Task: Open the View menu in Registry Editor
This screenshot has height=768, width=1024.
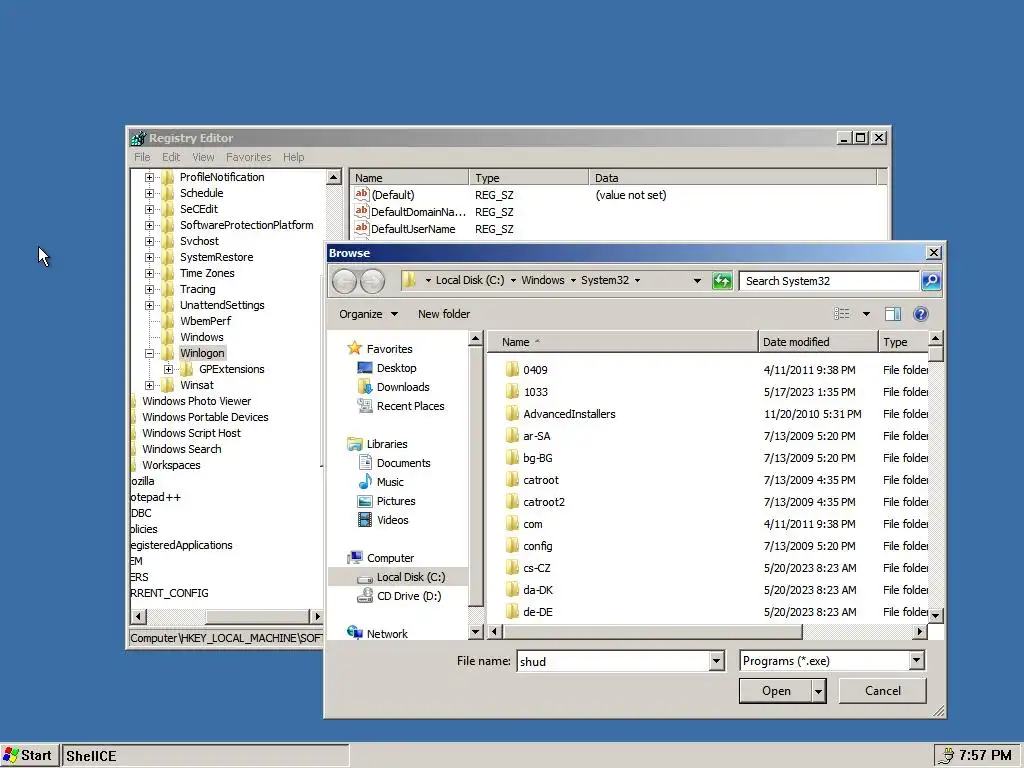Action: pos(203,157)
